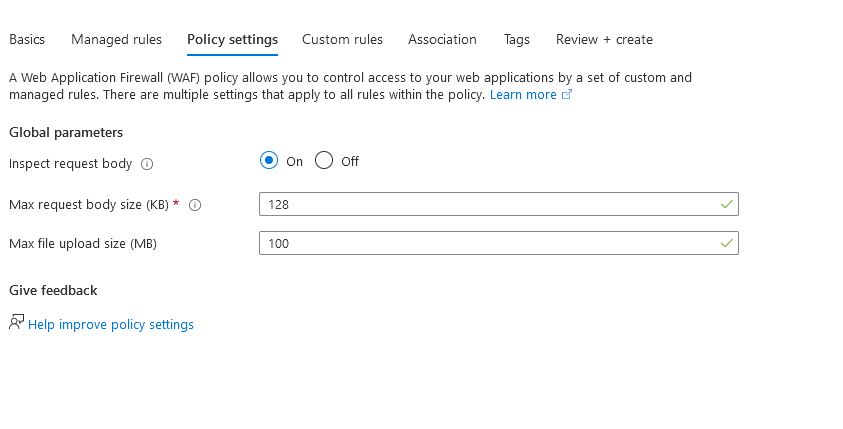Open the Learn more link
This screenshot has height=429, width=843.
(x=522, y=95)
